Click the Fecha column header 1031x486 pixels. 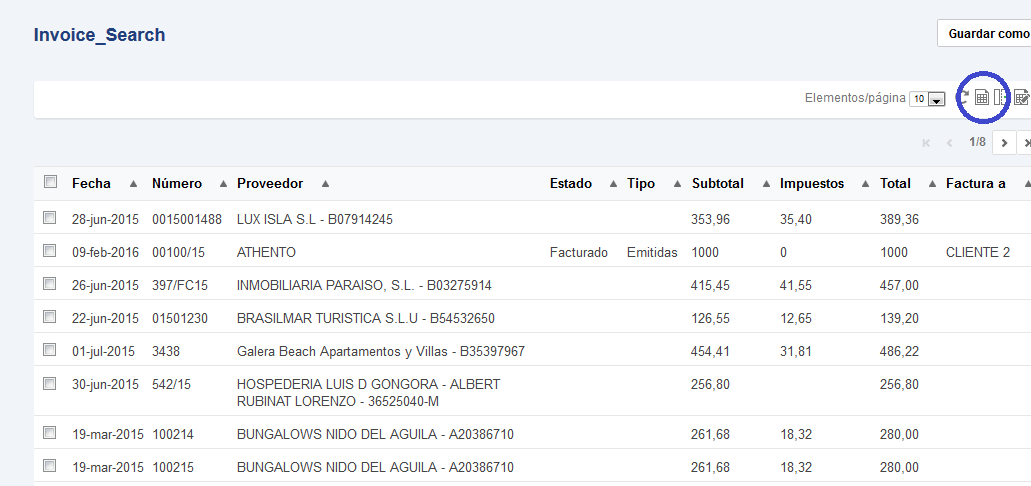point(91,183)
